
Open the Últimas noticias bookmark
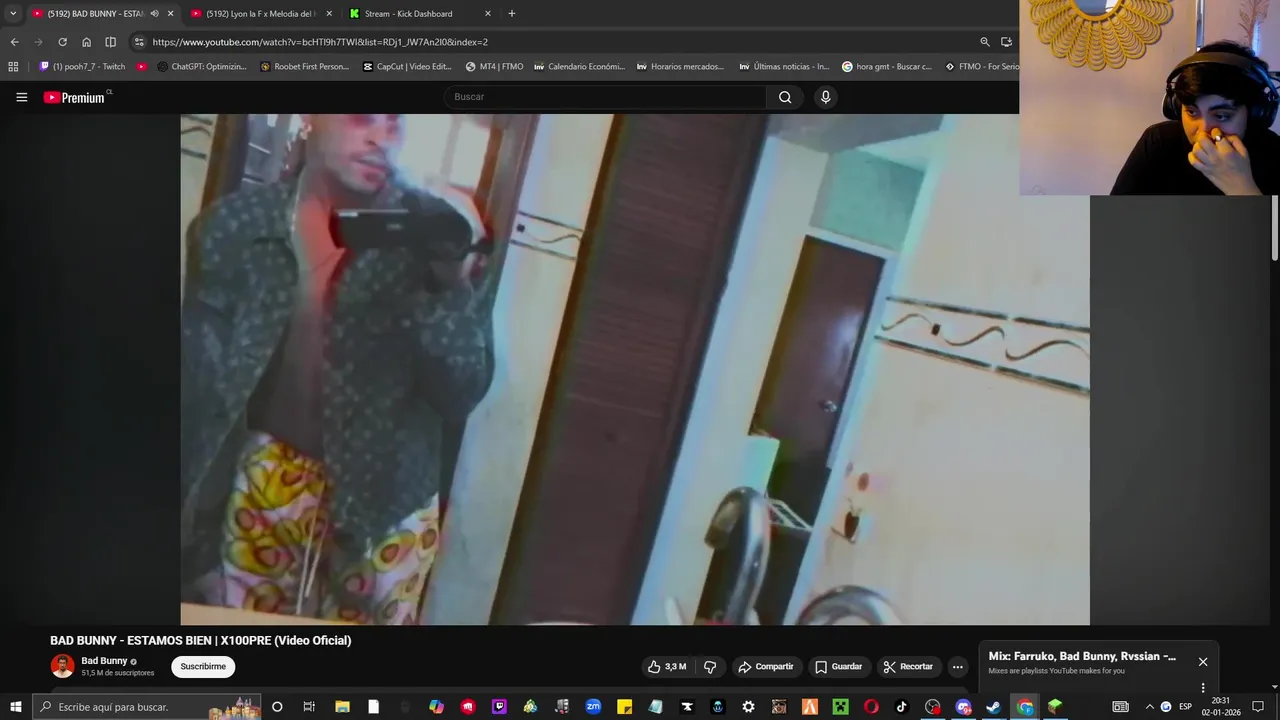click(784, 67)
